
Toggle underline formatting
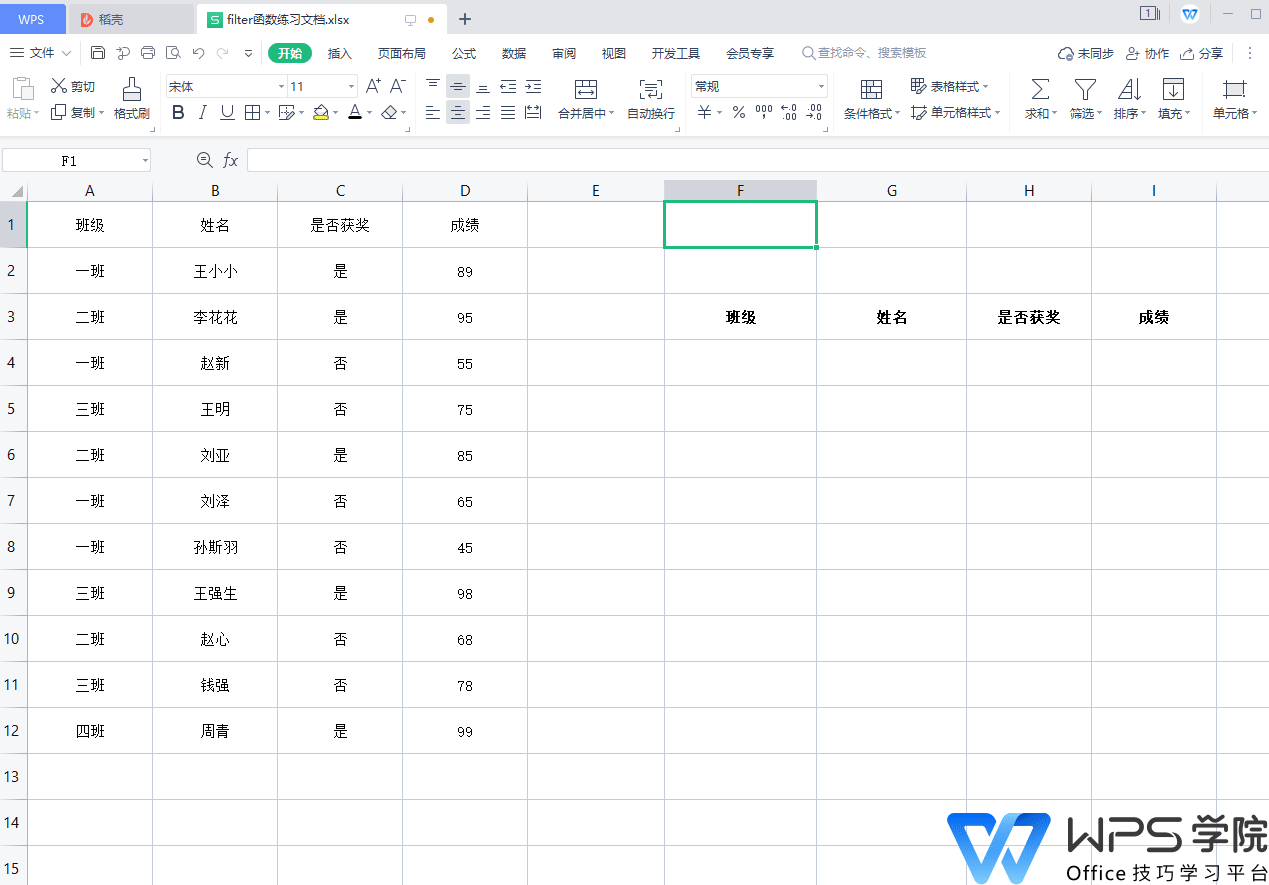[227, 113]
